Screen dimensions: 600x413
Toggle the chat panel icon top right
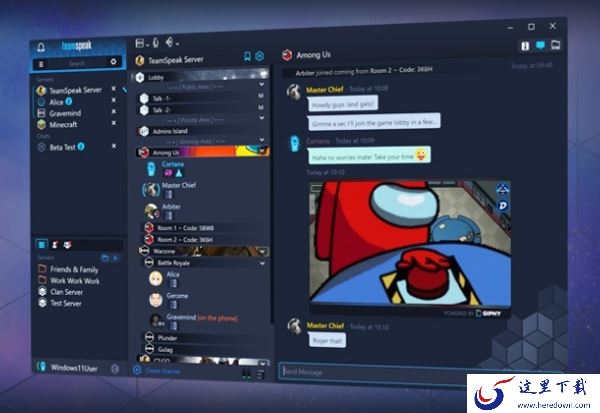click(x=540, y=45)
